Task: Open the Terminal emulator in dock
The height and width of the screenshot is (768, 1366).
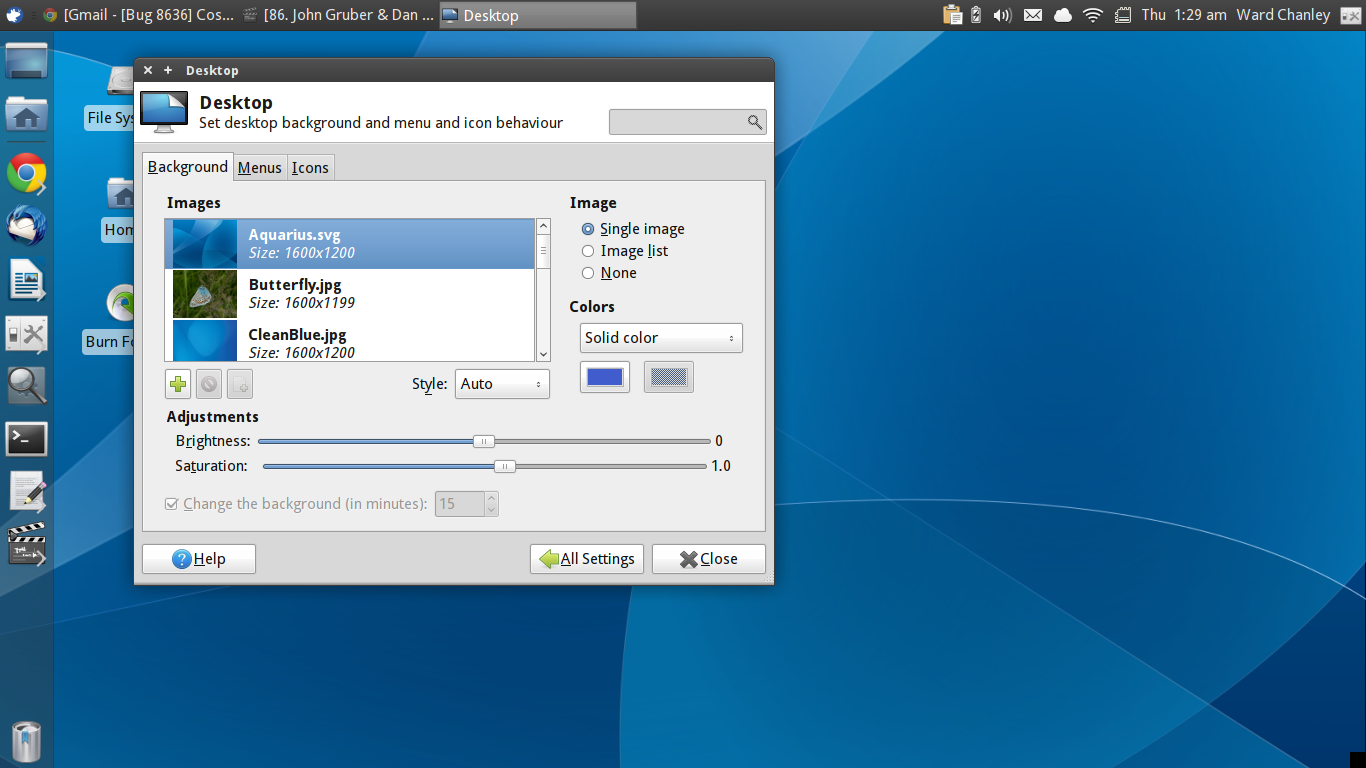Action: click(x=26, y=438)
